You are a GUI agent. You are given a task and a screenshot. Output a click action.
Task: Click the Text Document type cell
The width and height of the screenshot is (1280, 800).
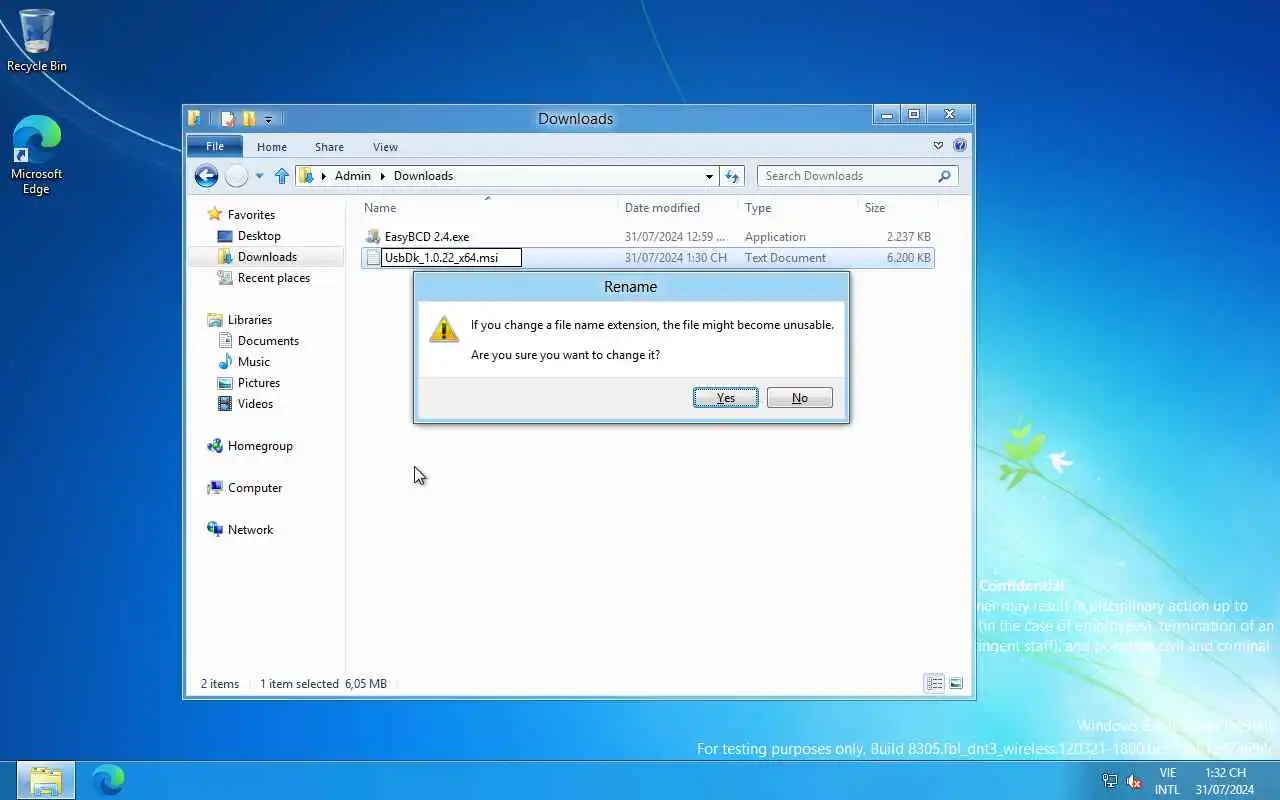point(785,258)
